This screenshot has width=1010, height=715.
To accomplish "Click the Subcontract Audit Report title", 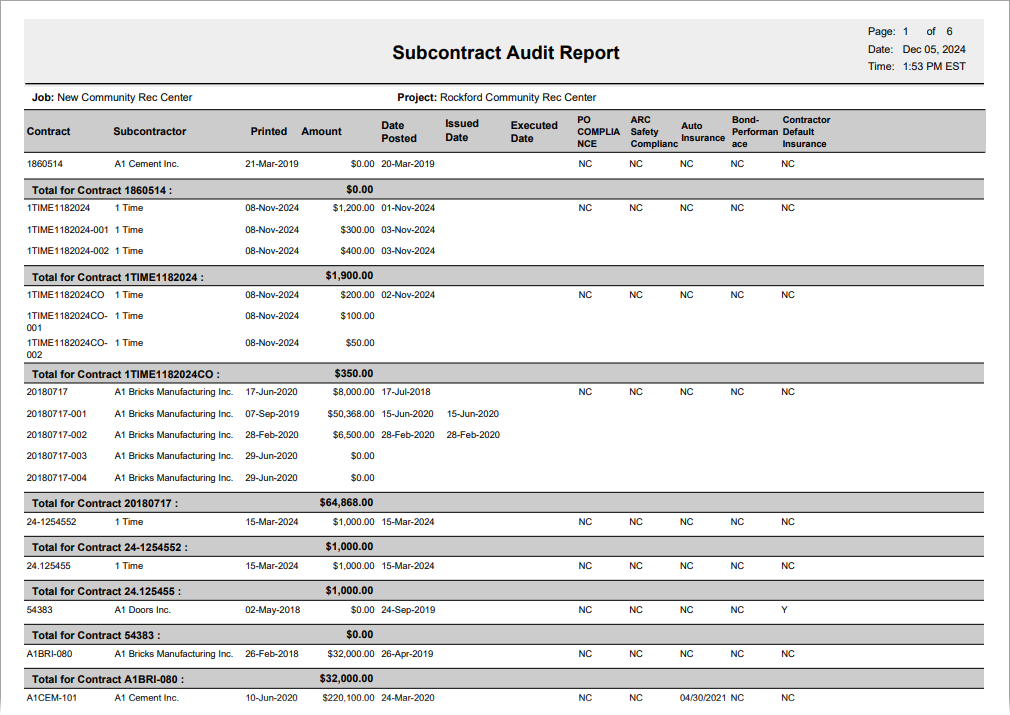I will tap(505, 53).
